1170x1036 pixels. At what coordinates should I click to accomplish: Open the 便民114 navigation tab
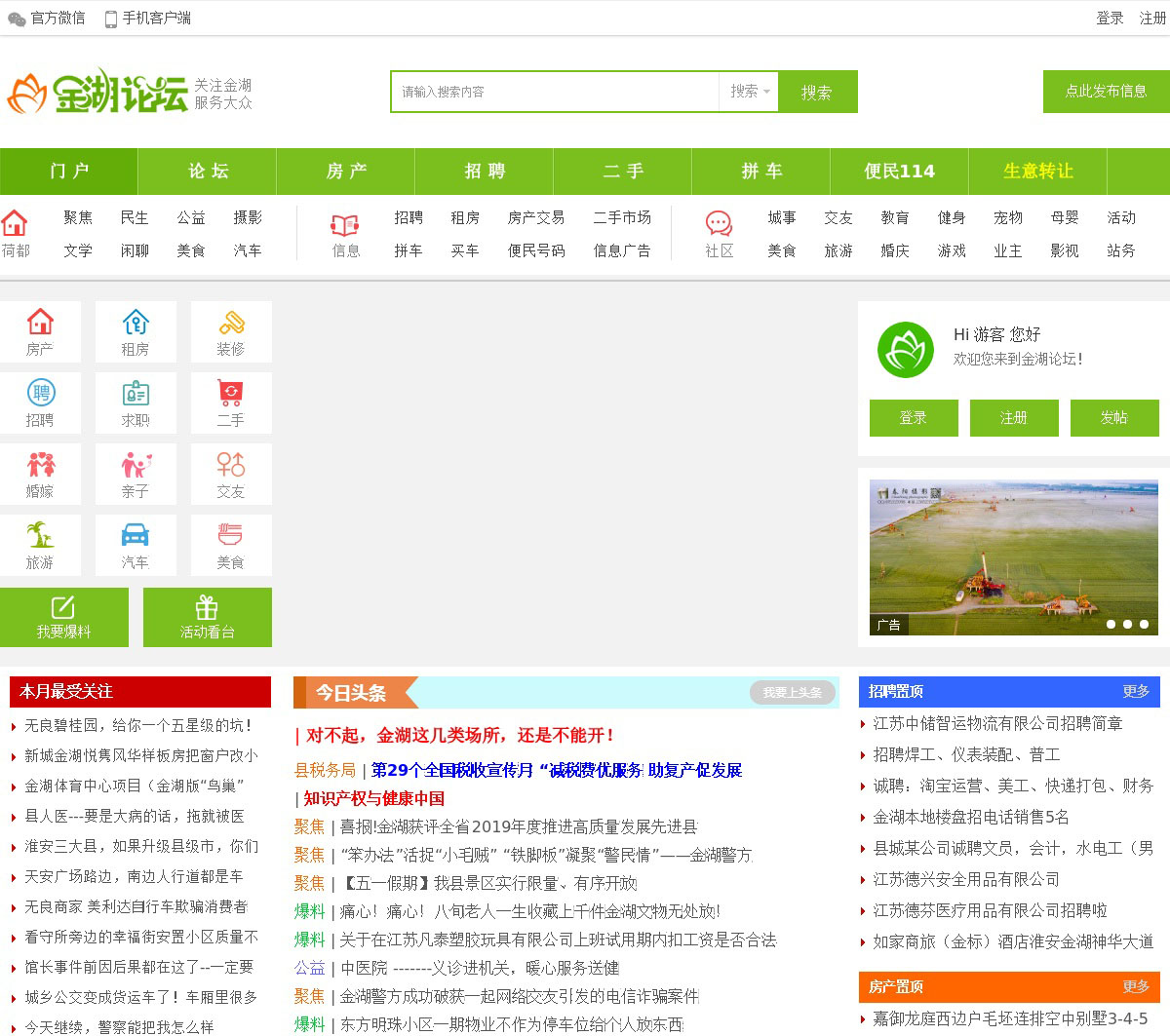(x=899, y=172)
